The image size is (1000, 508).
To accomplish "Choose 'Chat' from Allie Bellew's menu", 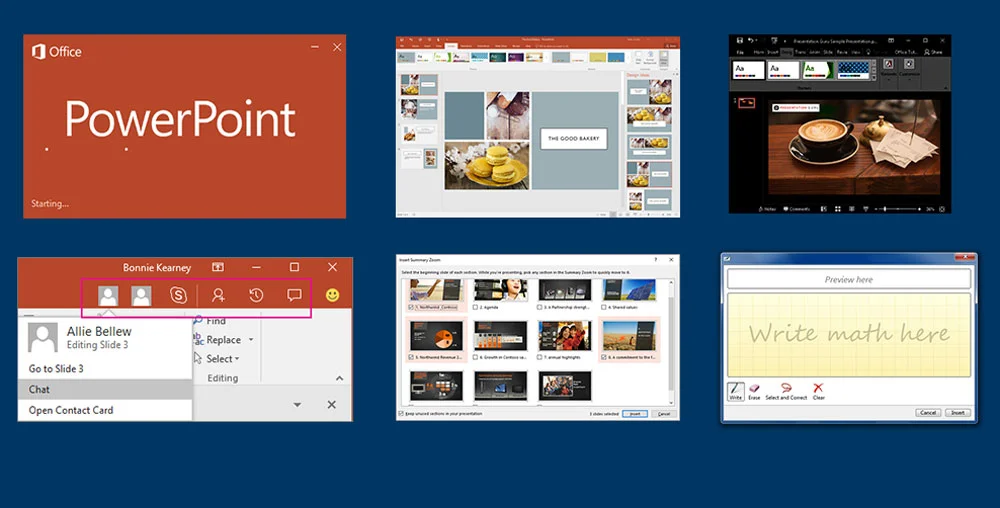I will 105,389.
